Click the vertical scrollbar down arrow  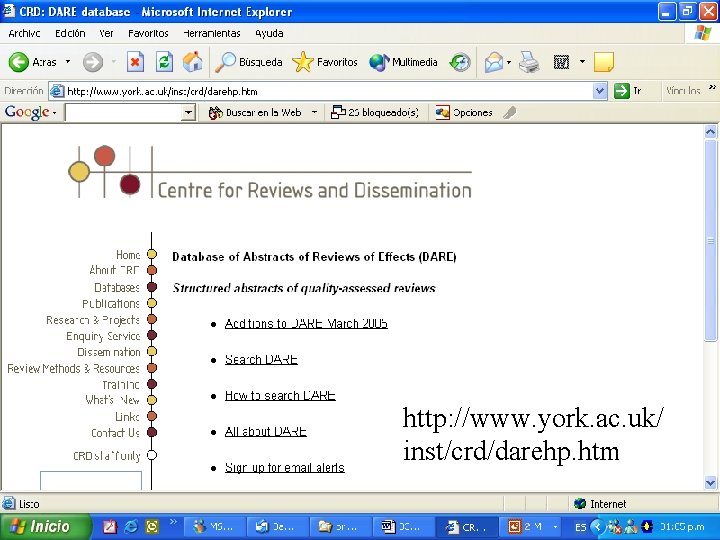click(x=710, y=482)
